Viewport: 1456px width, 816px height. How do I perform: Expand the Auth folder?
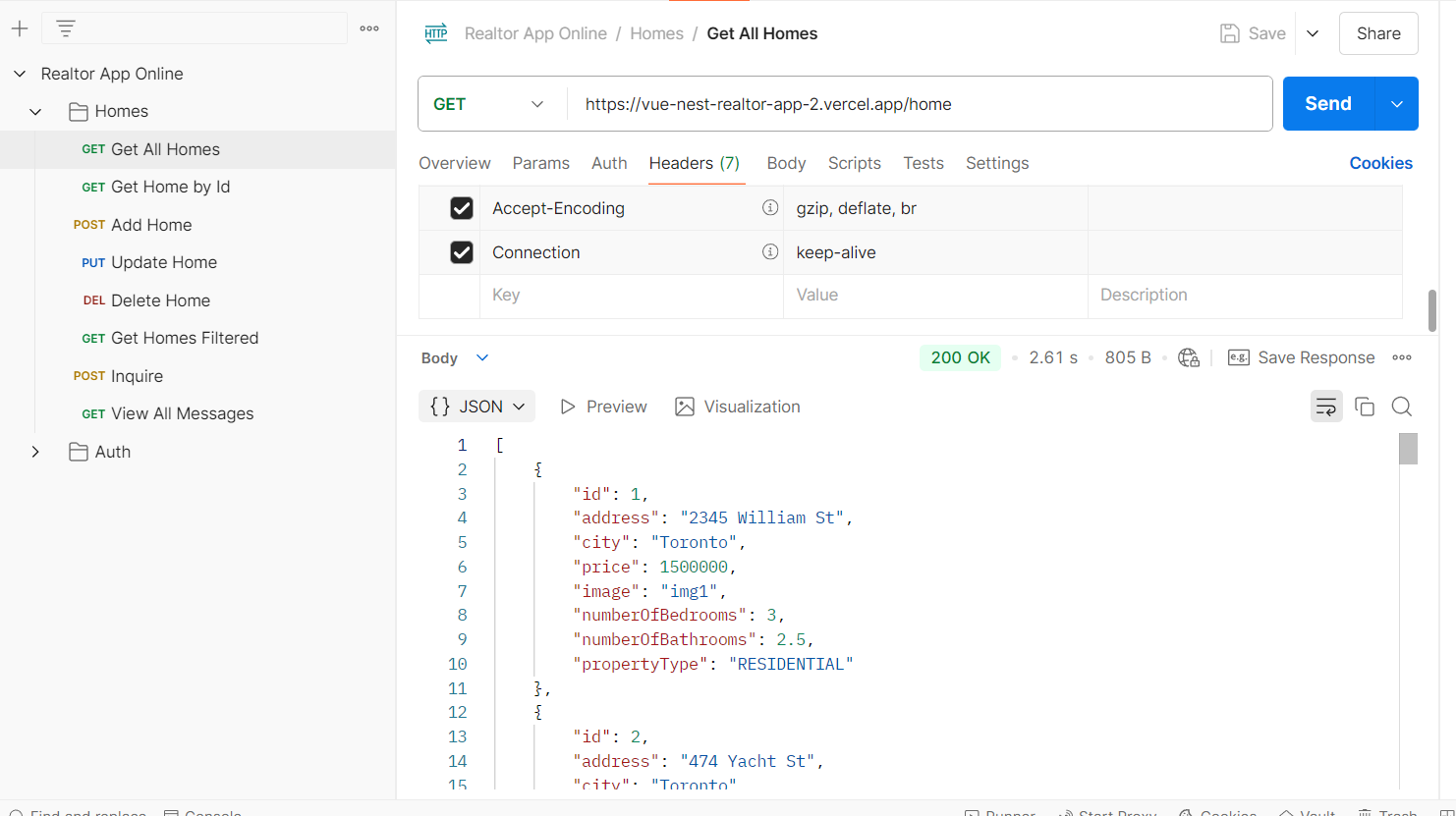tap(35, 452)
